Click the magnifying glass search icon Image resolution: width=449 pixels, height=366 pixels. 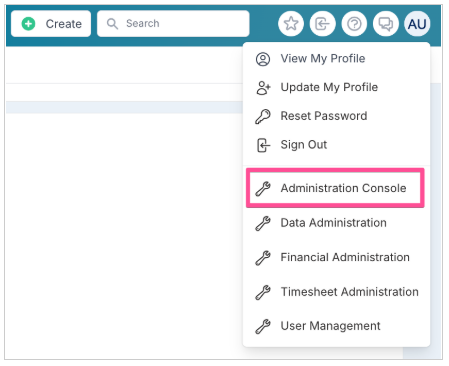tap(112, 24)
